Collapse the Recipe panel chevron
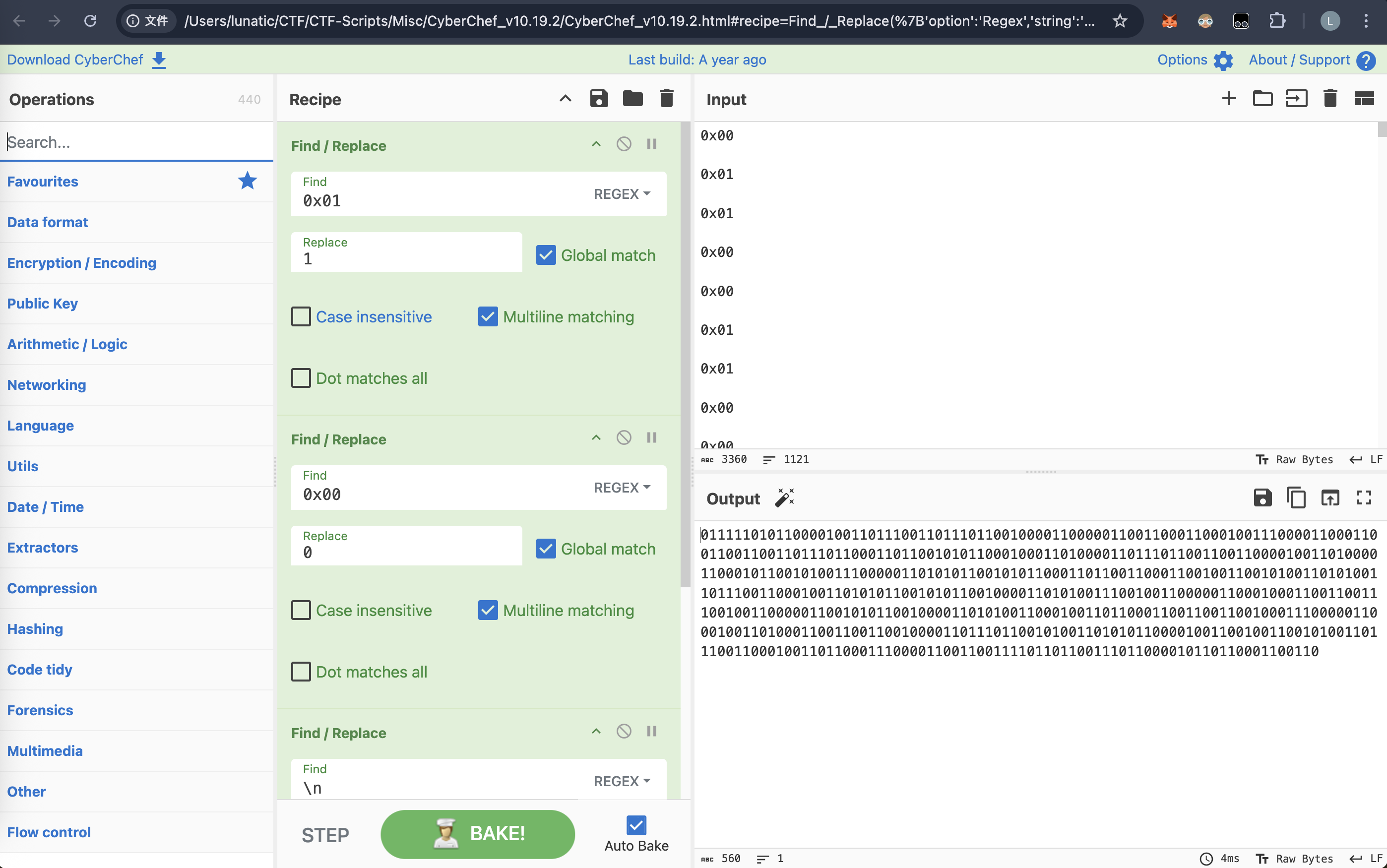 pos(565,99)
